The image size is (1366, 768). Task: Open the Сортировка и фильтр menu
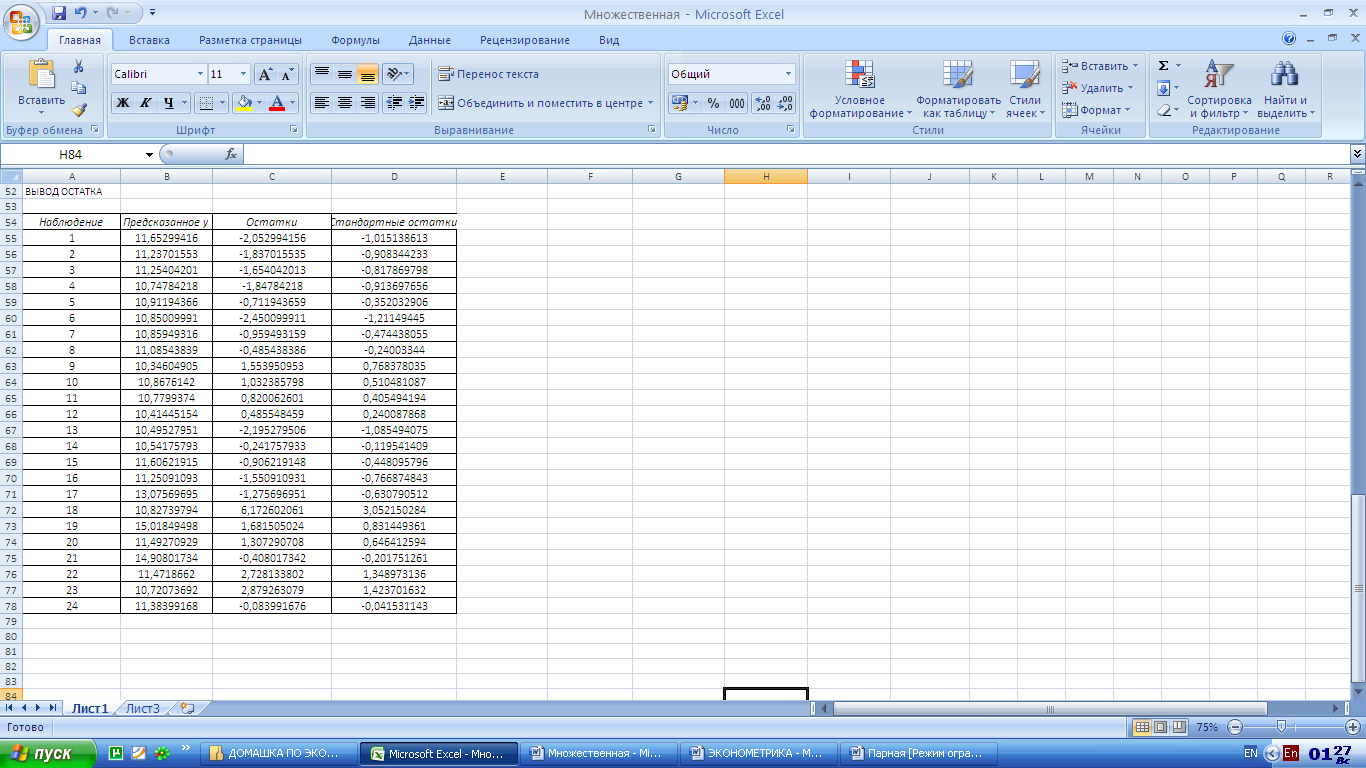pos(1219,90)
